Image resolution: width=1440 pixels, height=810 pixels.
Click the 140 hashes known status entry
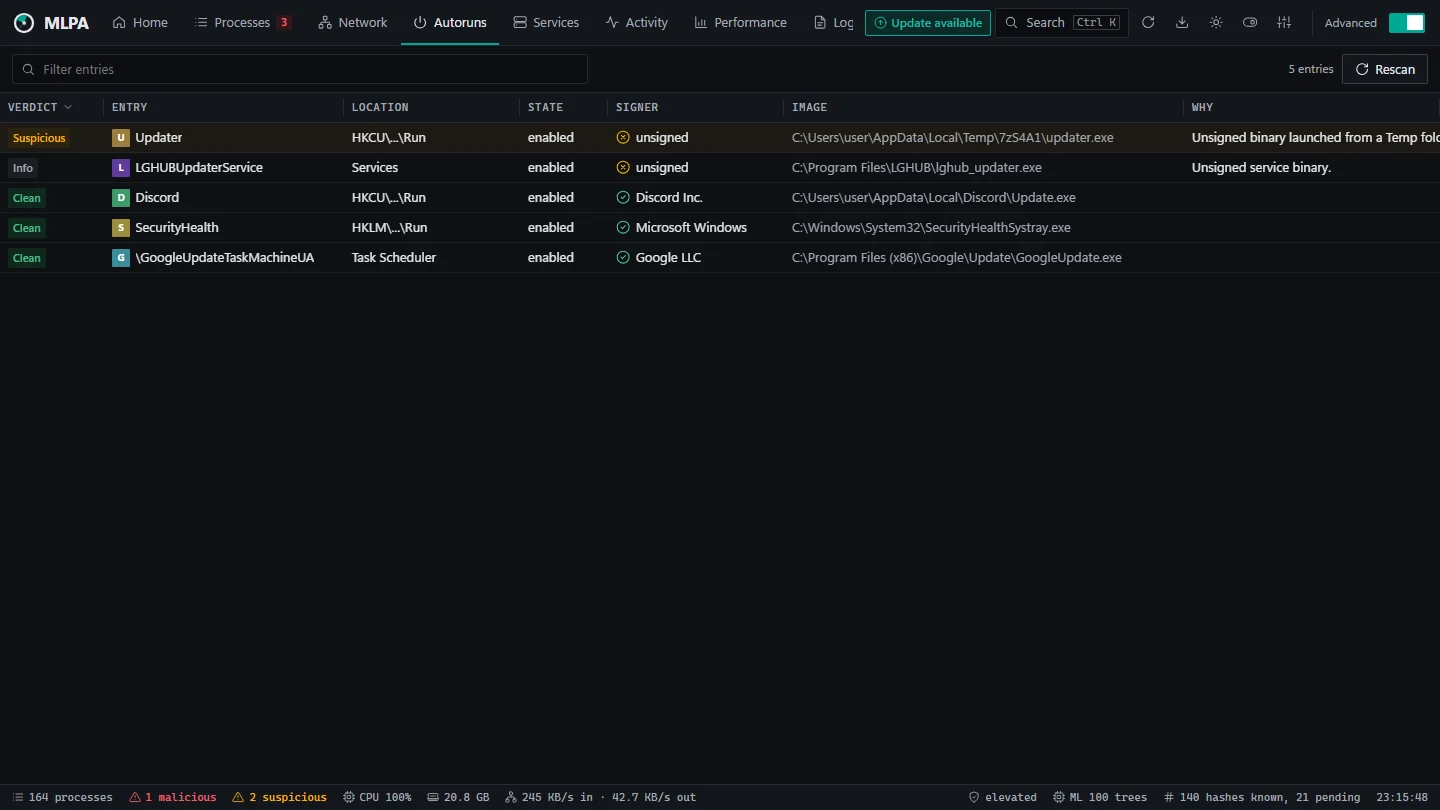[x=1262, y=798]
